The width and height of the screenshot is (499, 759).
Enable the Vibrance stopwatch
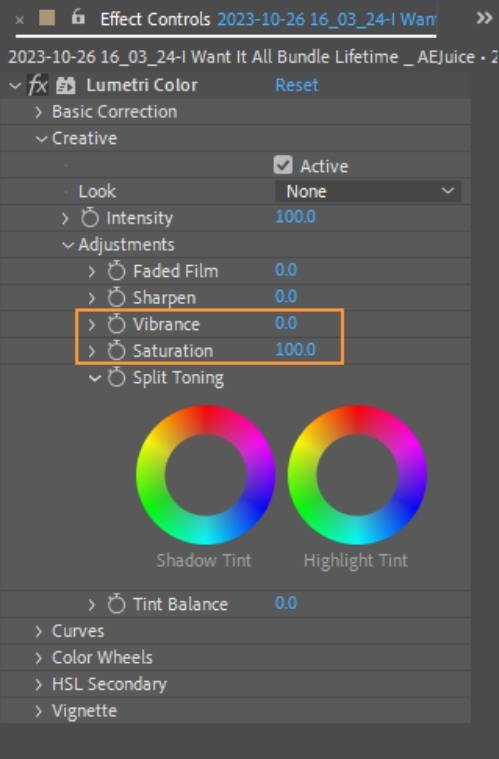coord(116,324)
